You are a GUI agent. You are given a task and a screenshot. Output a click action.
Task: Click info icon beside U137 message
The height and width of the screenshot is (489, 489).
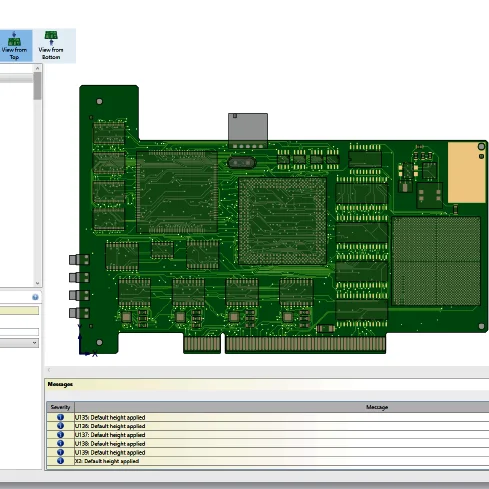pyautogui.click(x=60, y=435)
